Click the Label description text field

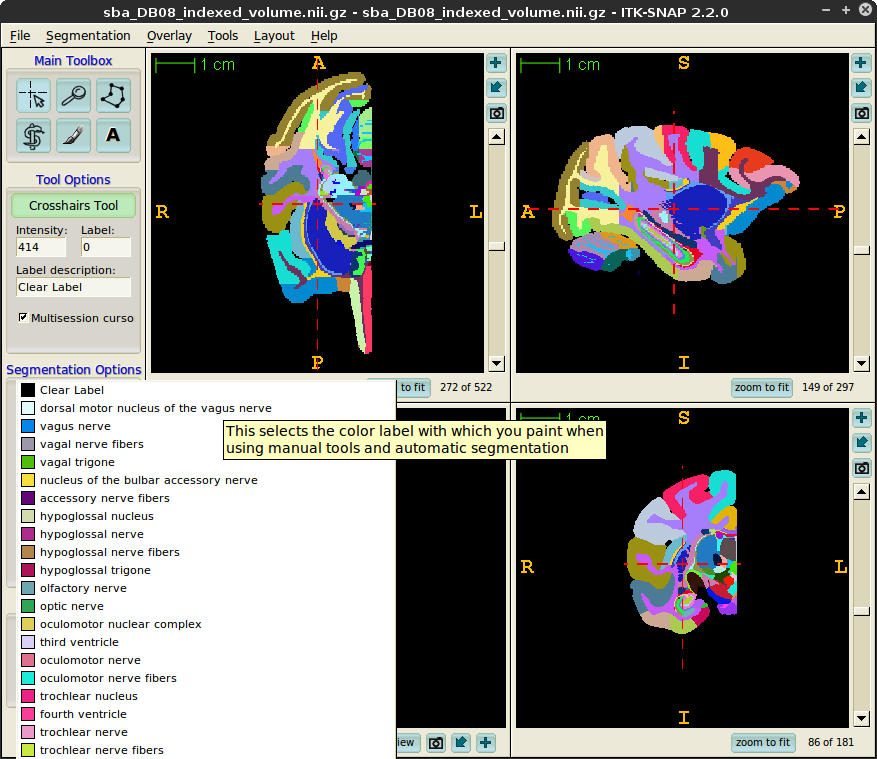(73, 287)
